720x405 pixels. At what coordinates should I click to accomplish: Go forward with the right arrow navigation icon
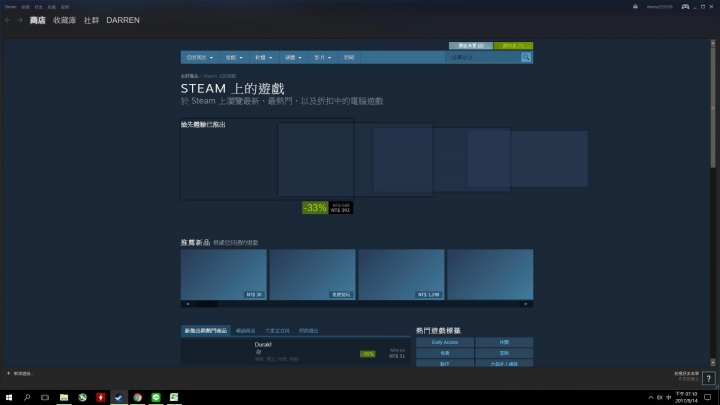coord(20,20)
